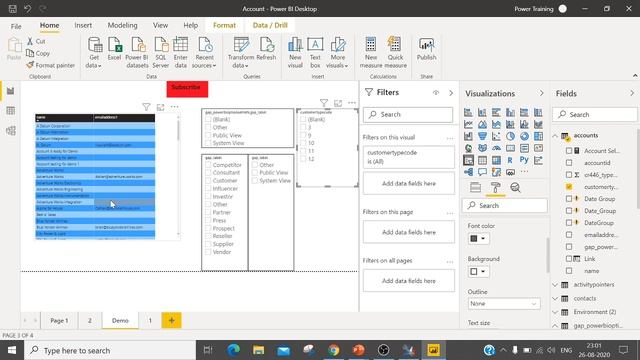The width and height of the screenshot is (640, 360).
Task: Switch to Data view in sidebar
Action: coord(11,111)
